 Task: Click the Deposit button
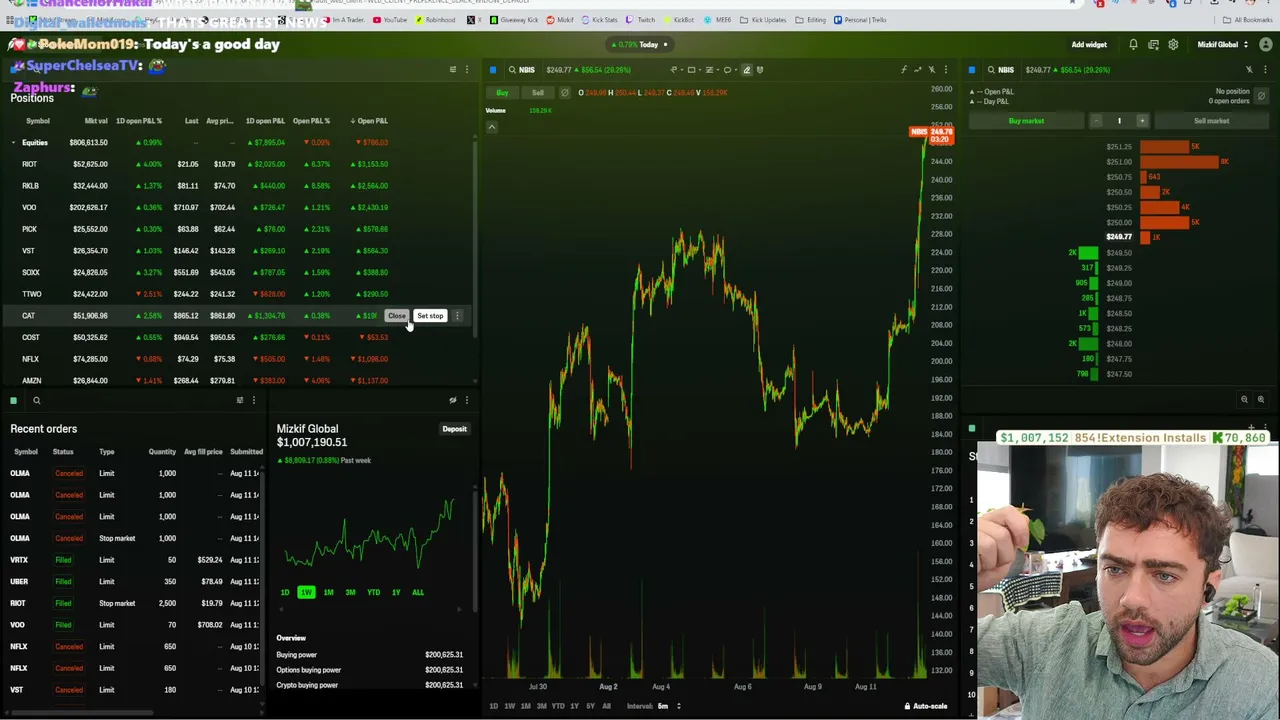(x=454, y=429)
